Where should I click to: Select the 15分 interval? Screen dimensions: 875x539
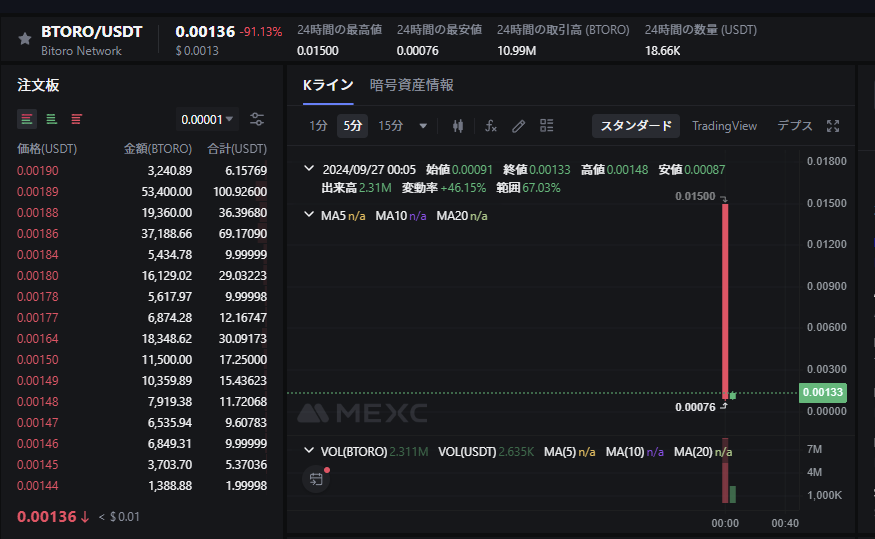coord(390,126)
